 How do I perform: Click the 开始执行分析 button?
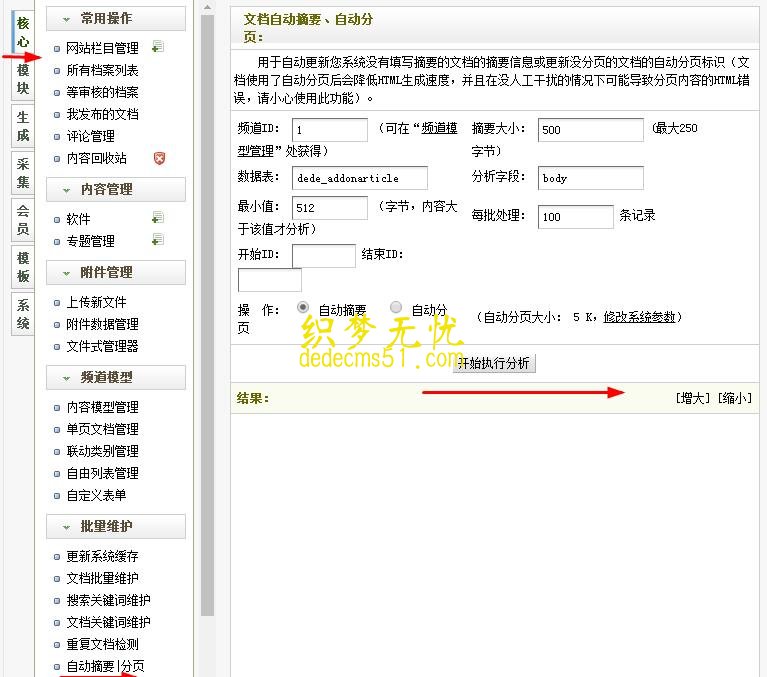click(494, 363)
